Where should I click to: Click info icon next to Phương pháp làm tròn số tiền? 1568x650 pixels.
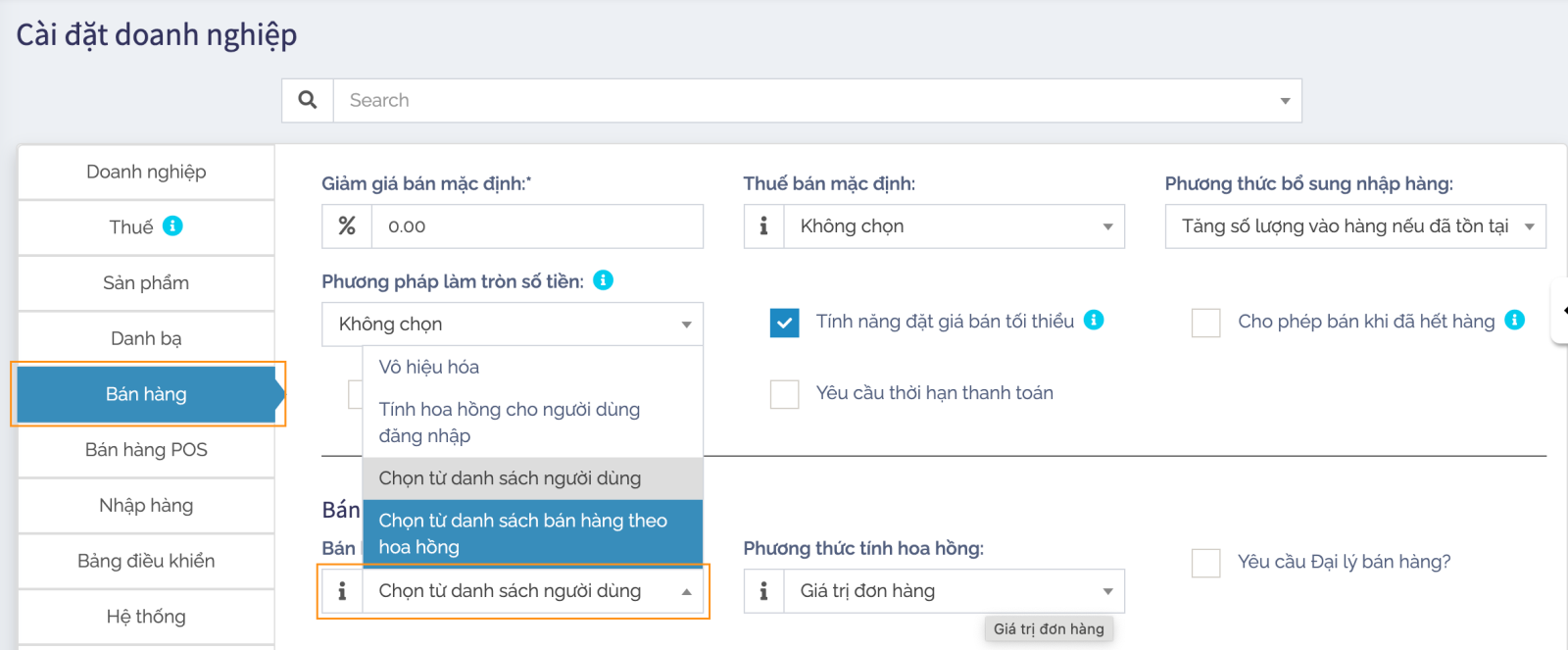(x=604, y=280)
